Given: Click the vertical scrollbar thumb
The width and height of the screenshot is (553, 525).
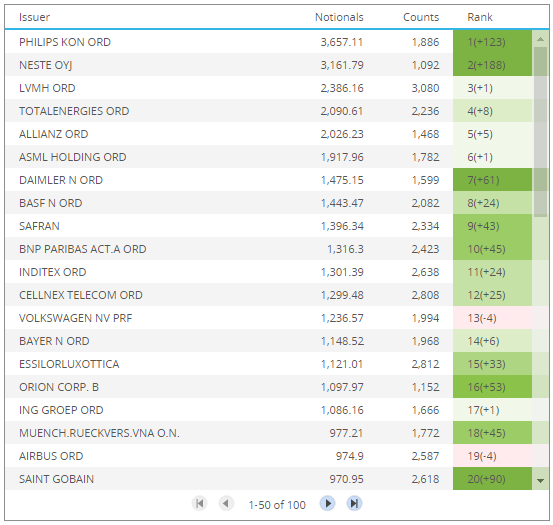Looking at the screenshot, I should coord(540,132).
